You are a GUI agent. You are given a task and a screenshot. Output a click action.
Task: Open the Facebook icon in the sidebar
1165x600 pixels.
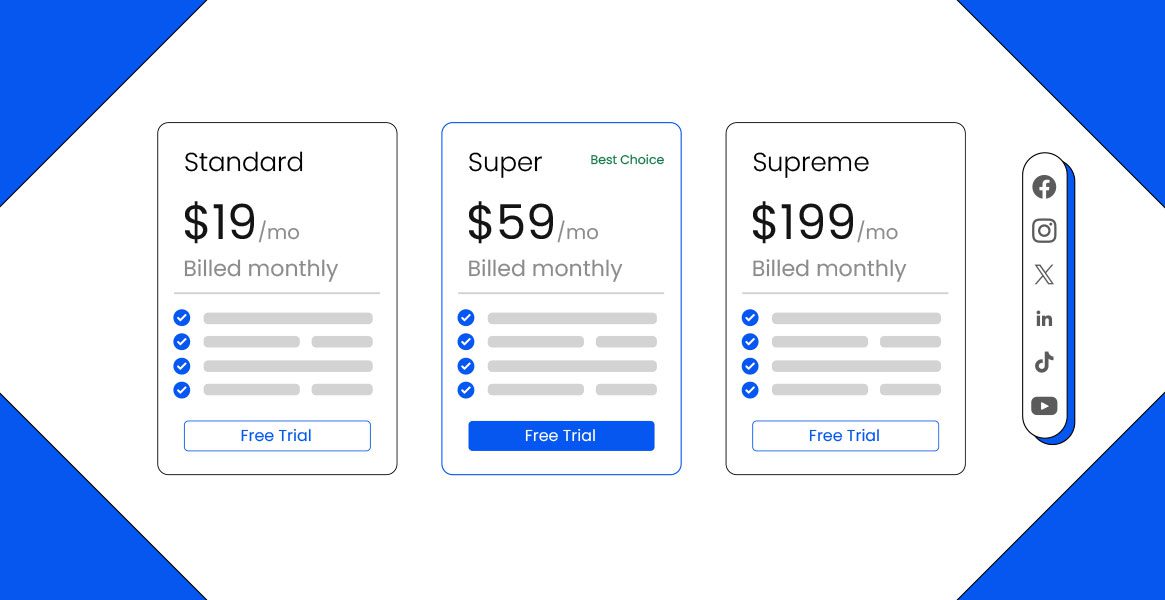pos(1044,187)
